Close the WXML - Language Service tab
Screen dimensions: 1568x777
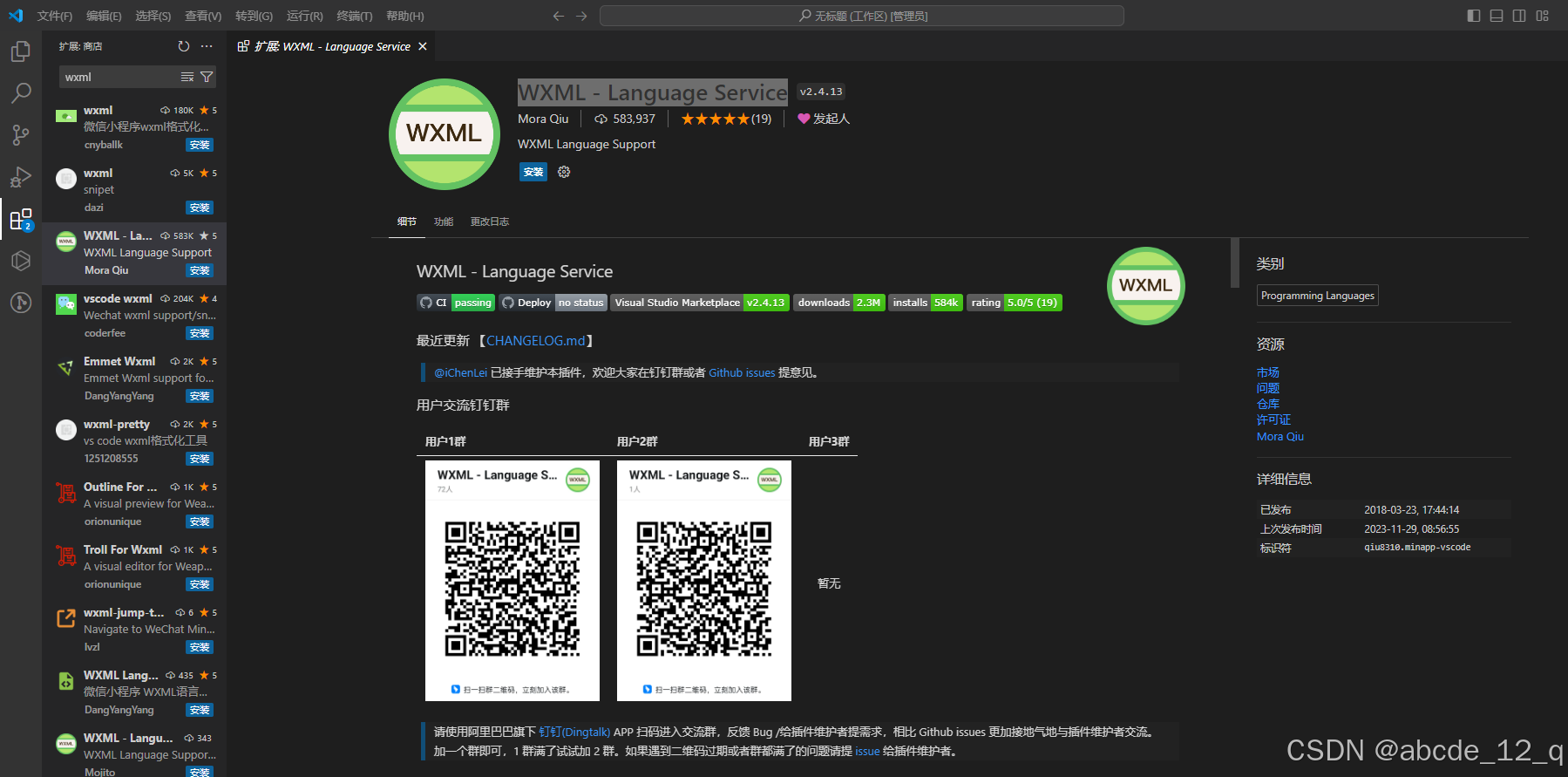pyautogui.click(x=423, y=46)
